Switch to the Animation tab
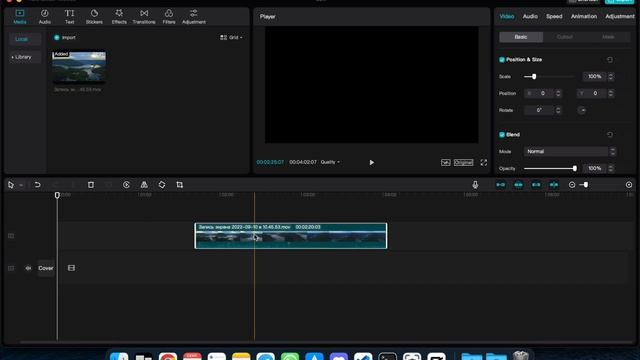This screenshot has height=360, width=640. (x=584, y=16)
